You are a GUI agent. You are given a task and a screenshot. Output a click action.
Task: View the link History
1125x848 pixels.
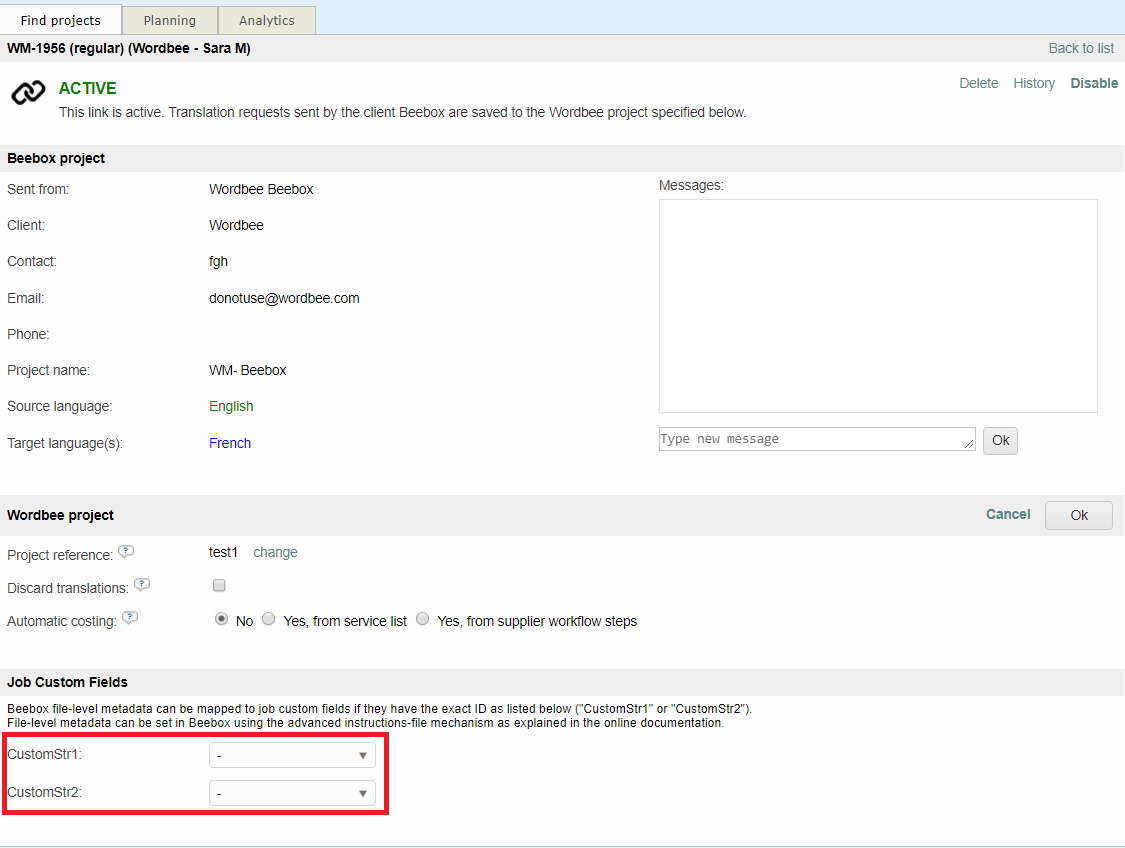[1033, 83]
